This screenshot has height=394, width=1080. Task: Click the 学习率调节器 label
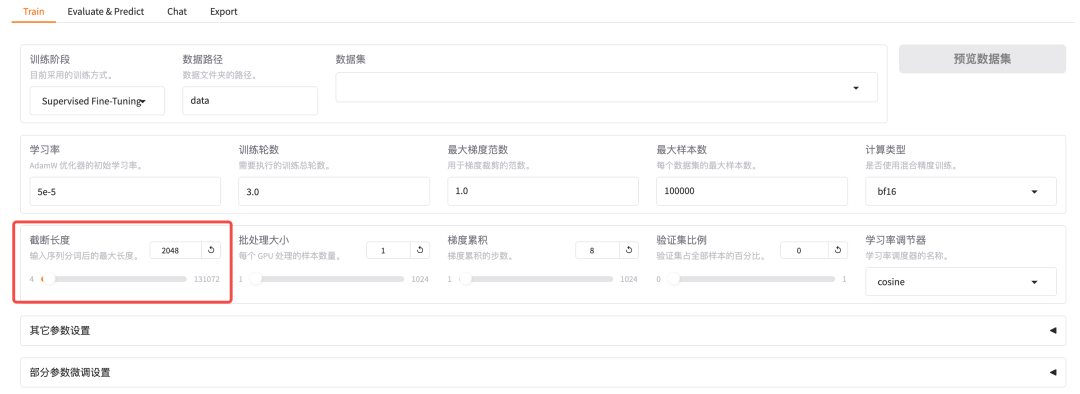(x=896, y=240)
